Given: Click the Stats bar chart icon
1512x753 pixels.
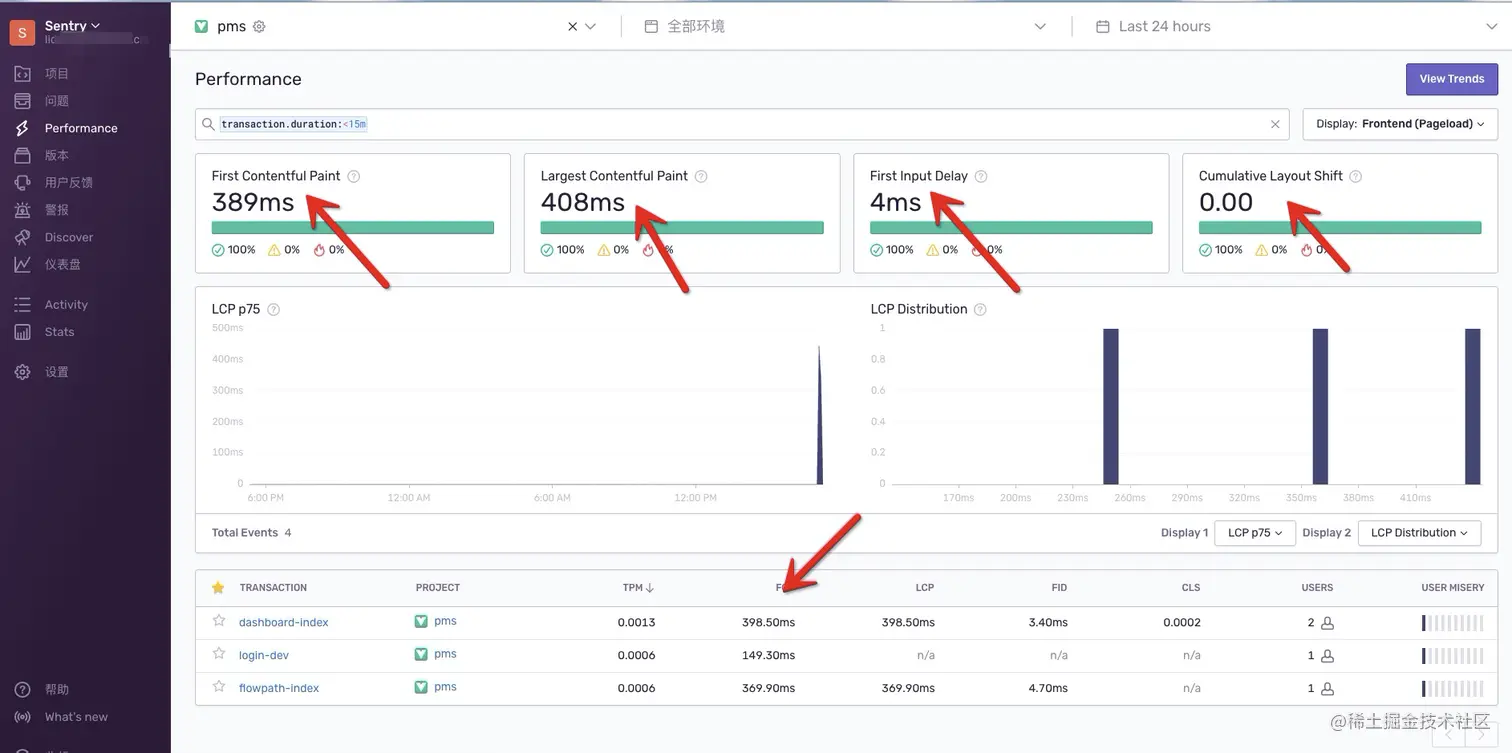Looking at the screenshot, I should [22, 332].
